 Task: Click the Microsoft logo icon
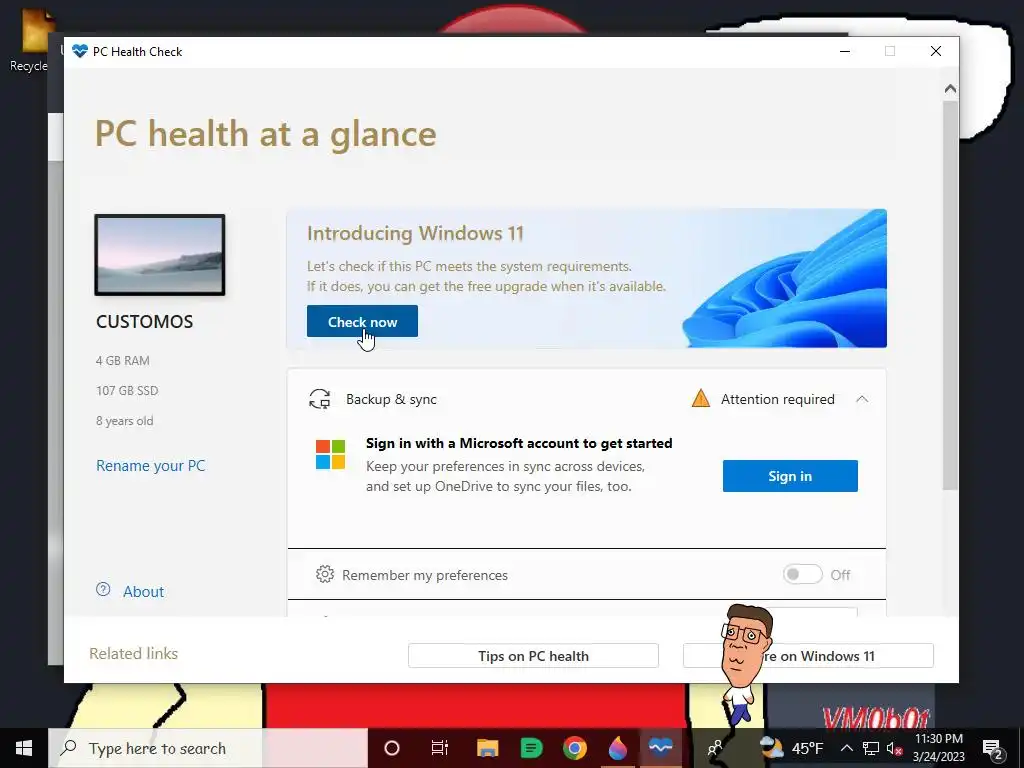pyautogui.click(x=330, y=455)
